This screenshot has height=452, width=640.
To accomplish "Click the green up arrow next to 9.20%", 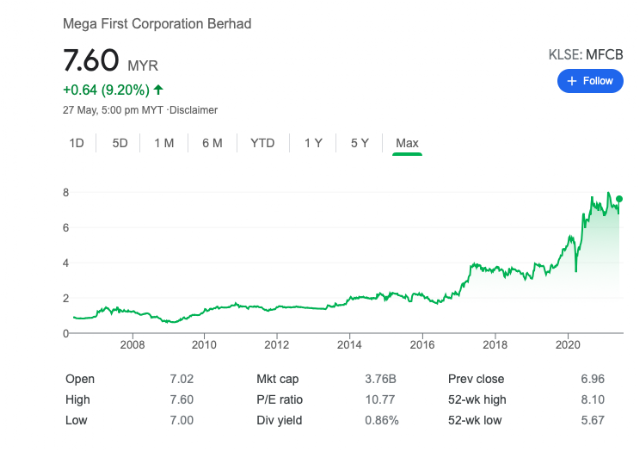I will click(x=158, y=89).
